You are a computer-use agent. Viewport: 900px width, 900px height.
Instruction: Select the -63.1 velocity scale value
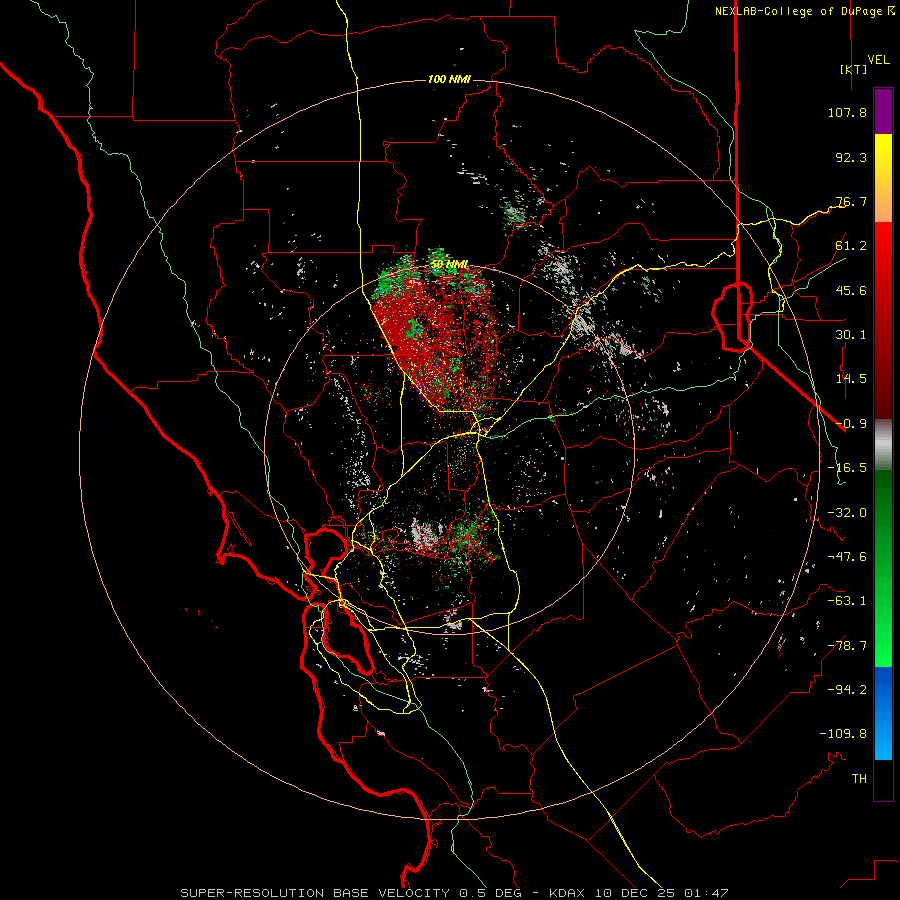847,601
